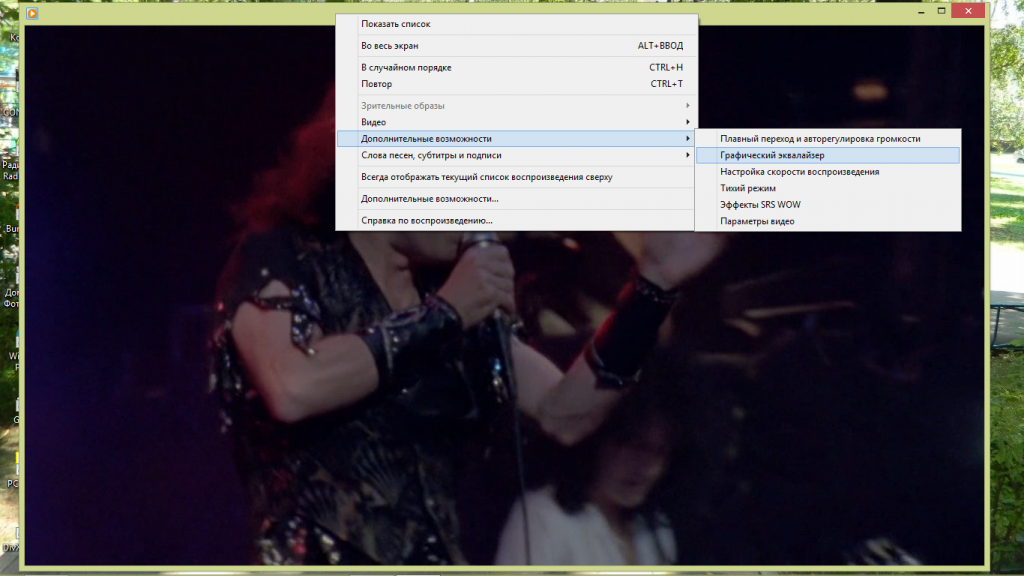Click the Windows Media Player title bar icon

[x=32, y=13]
